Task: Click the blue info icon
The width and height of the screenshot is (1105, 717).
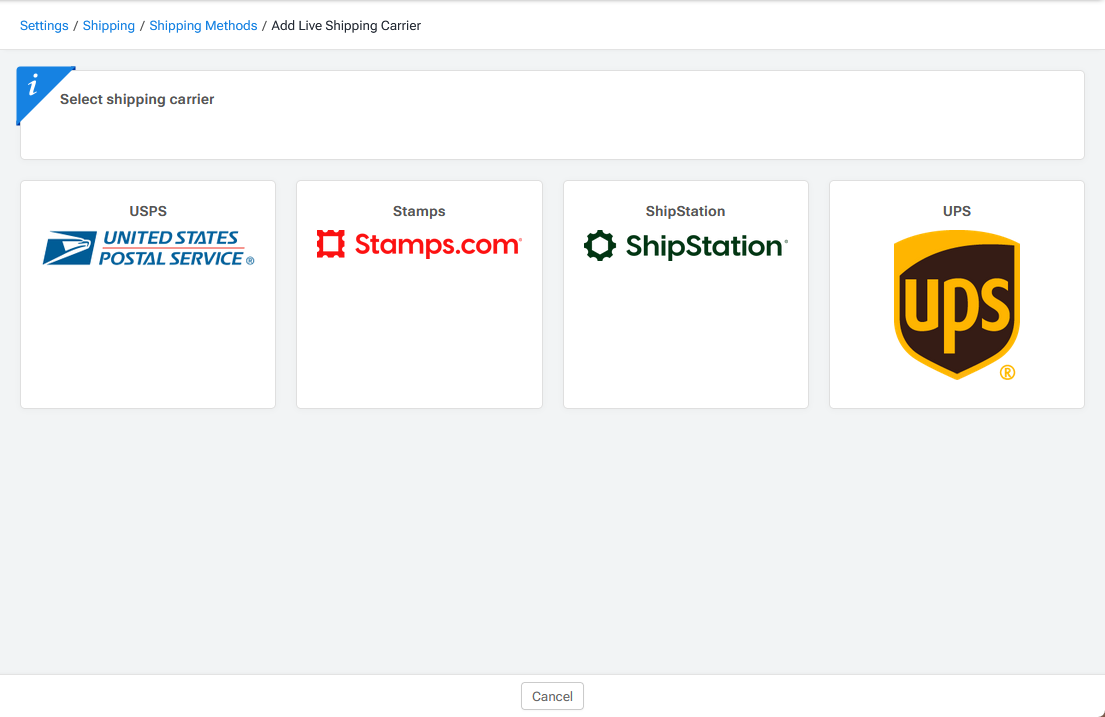Action: coord(35,87)
